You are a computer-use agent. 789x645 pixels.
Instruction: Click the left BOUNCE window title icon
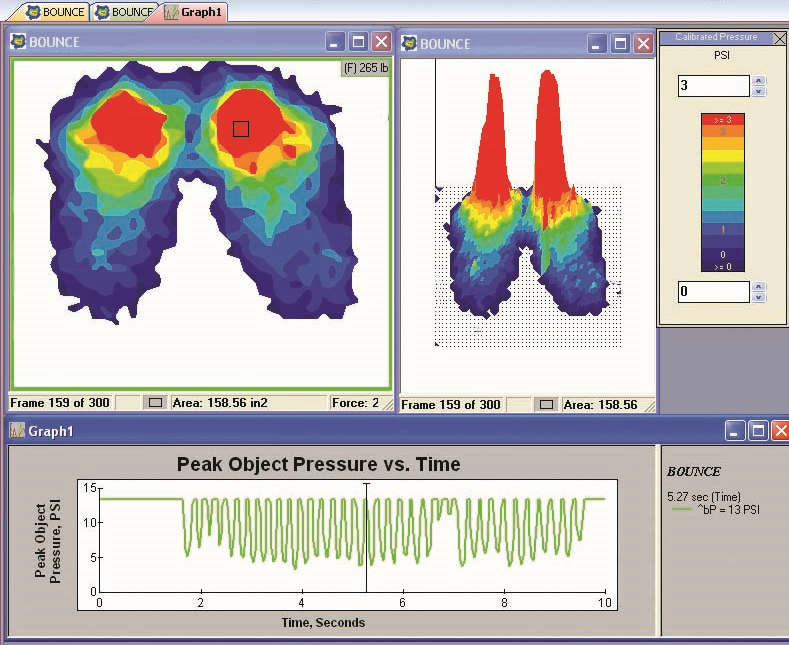19,41
